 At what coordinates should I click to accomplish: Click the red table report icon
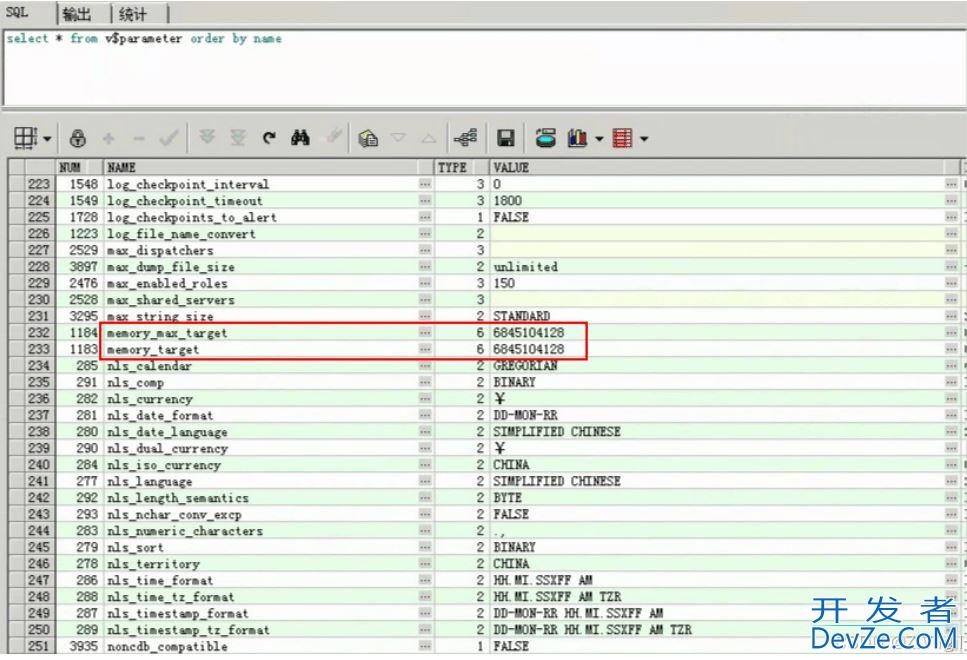pyautogui.click(x=622, y=138)
